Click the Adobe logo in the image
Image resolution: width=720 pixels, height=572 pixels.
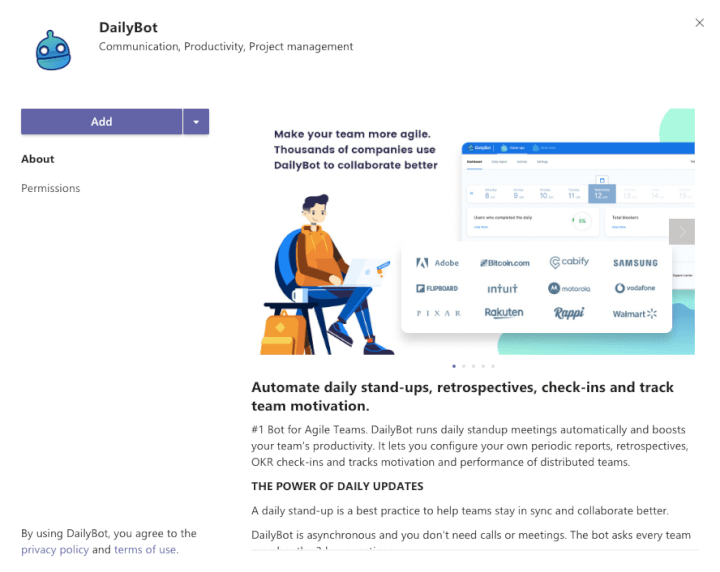coord(437,263)
